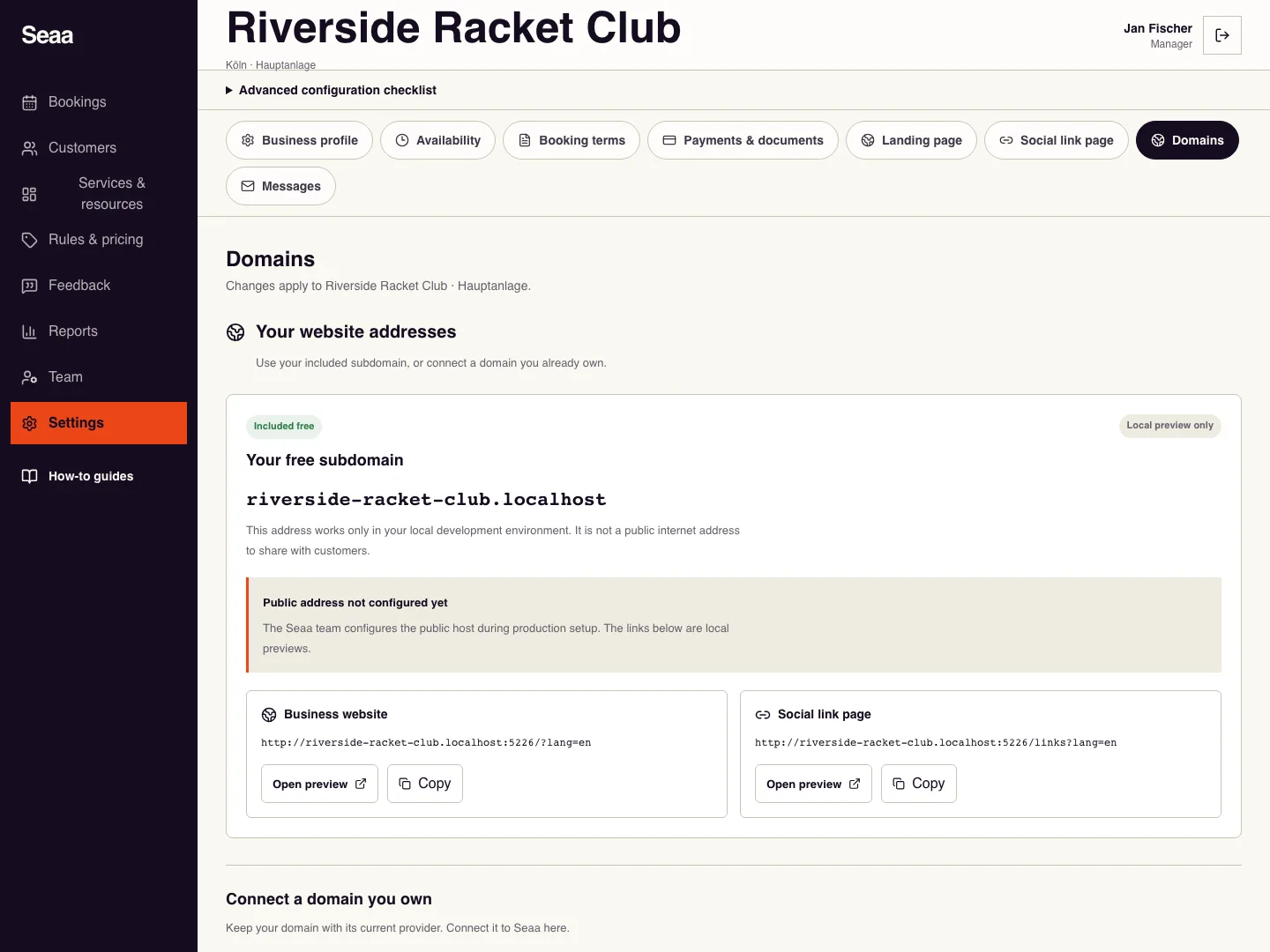Copy the Business website URL
Viewport: 1270px width, 952px height.
click(x=425, y=784)
